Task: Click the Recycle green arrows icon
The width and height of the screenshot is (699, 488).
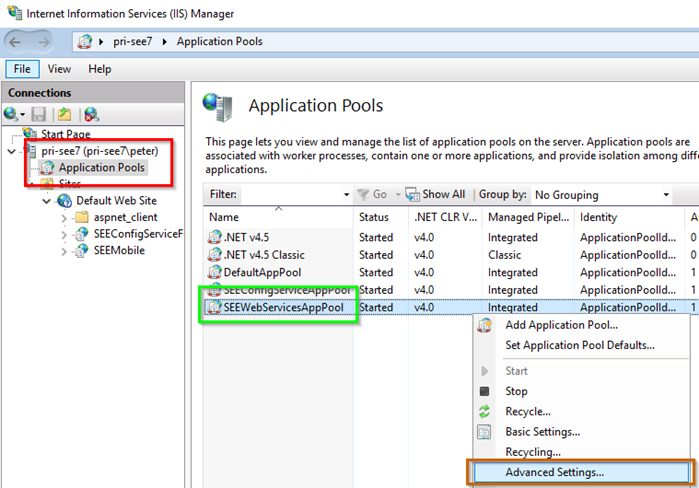Action: [x=485, y=411]
